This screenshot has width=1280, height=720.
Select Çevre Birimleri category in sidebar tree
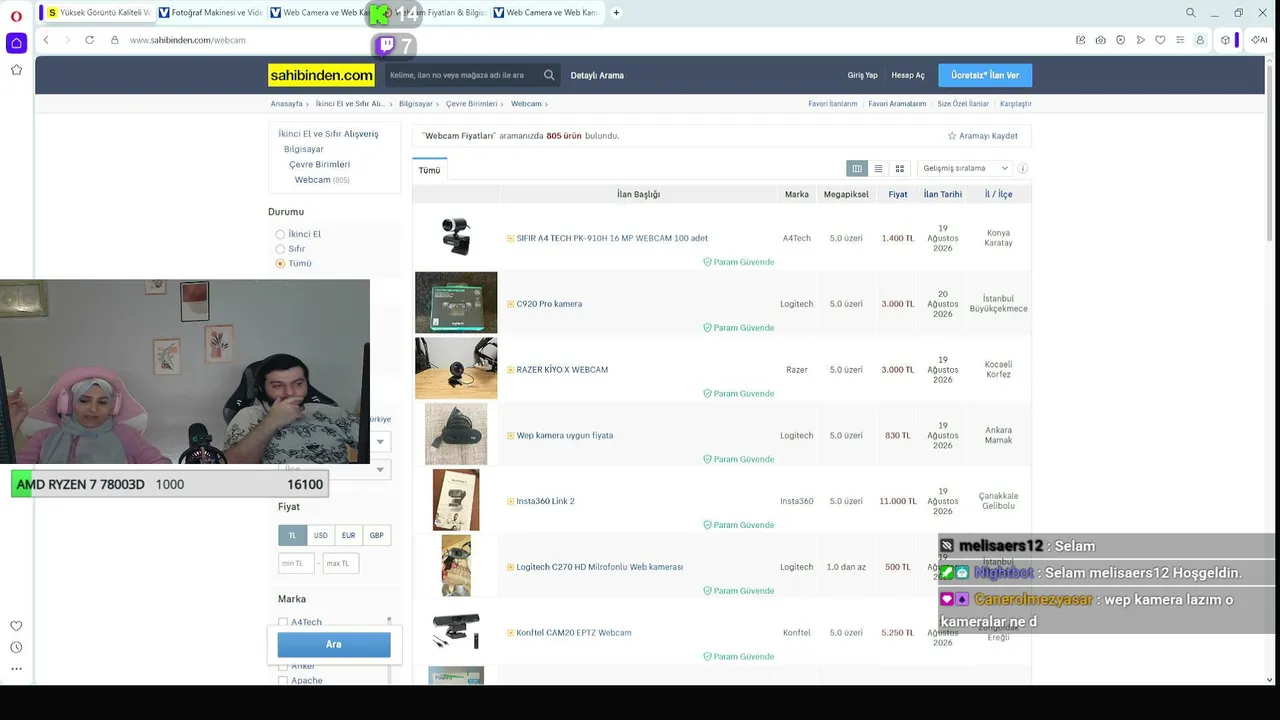click(x=320, y=164)
